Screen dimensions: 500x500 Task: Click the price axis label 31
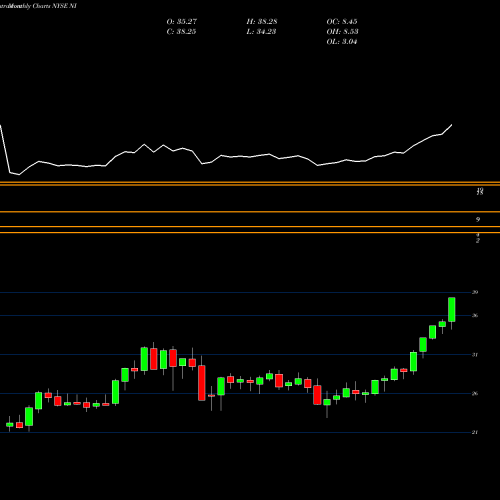tap(475, 355)
